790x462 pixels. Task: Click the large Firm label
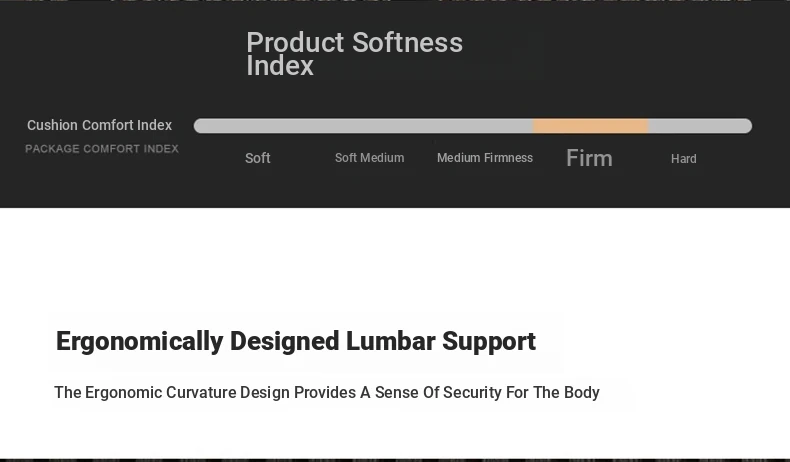coord(589,158)
